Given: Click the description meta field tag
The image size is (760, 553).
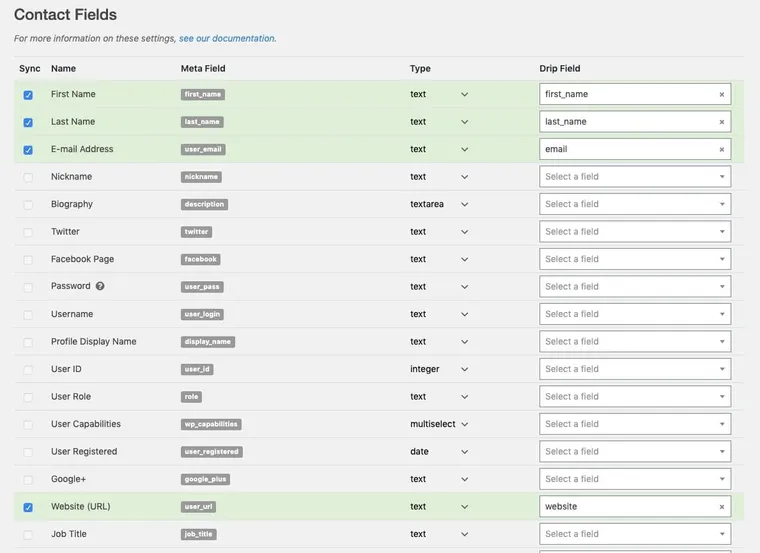Looking at the screenshot, I should [204, 204].
